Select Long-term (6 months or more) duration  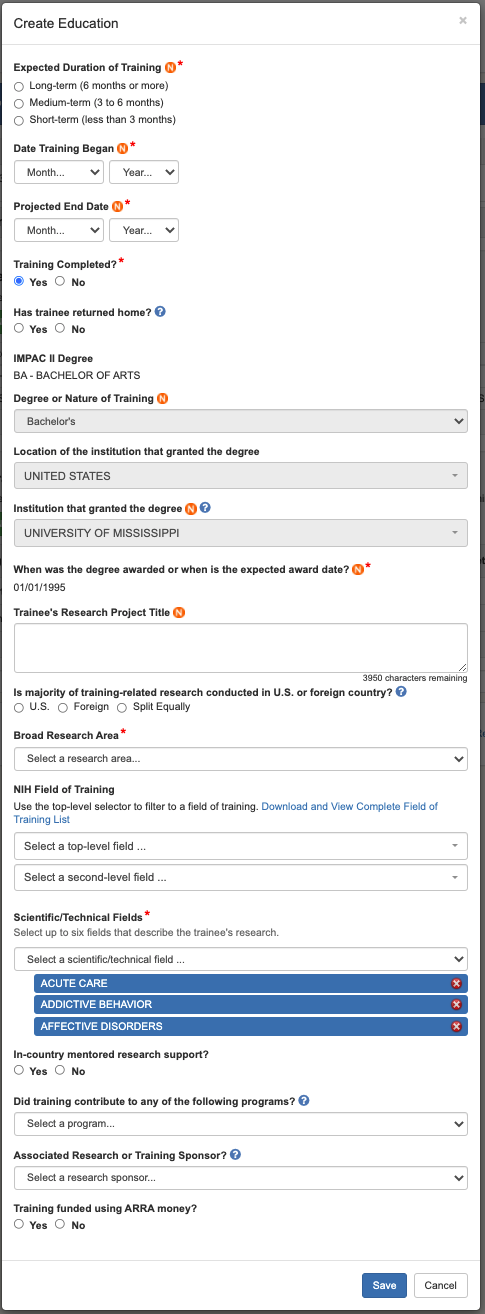coord(19,86)
